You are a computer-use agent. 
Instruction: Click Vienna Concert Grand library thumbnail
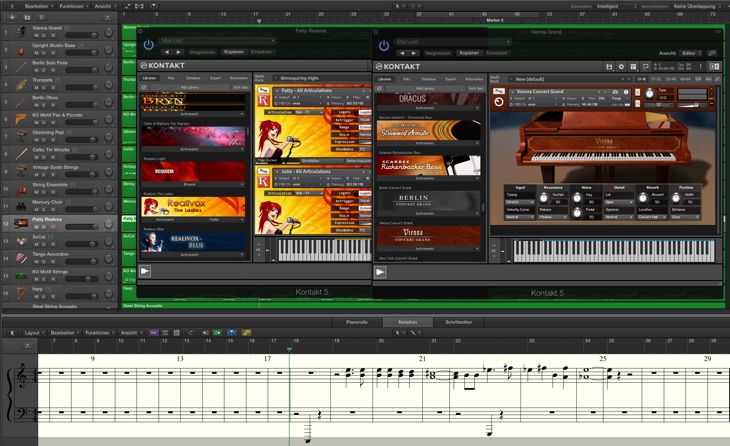click(428, 236)
